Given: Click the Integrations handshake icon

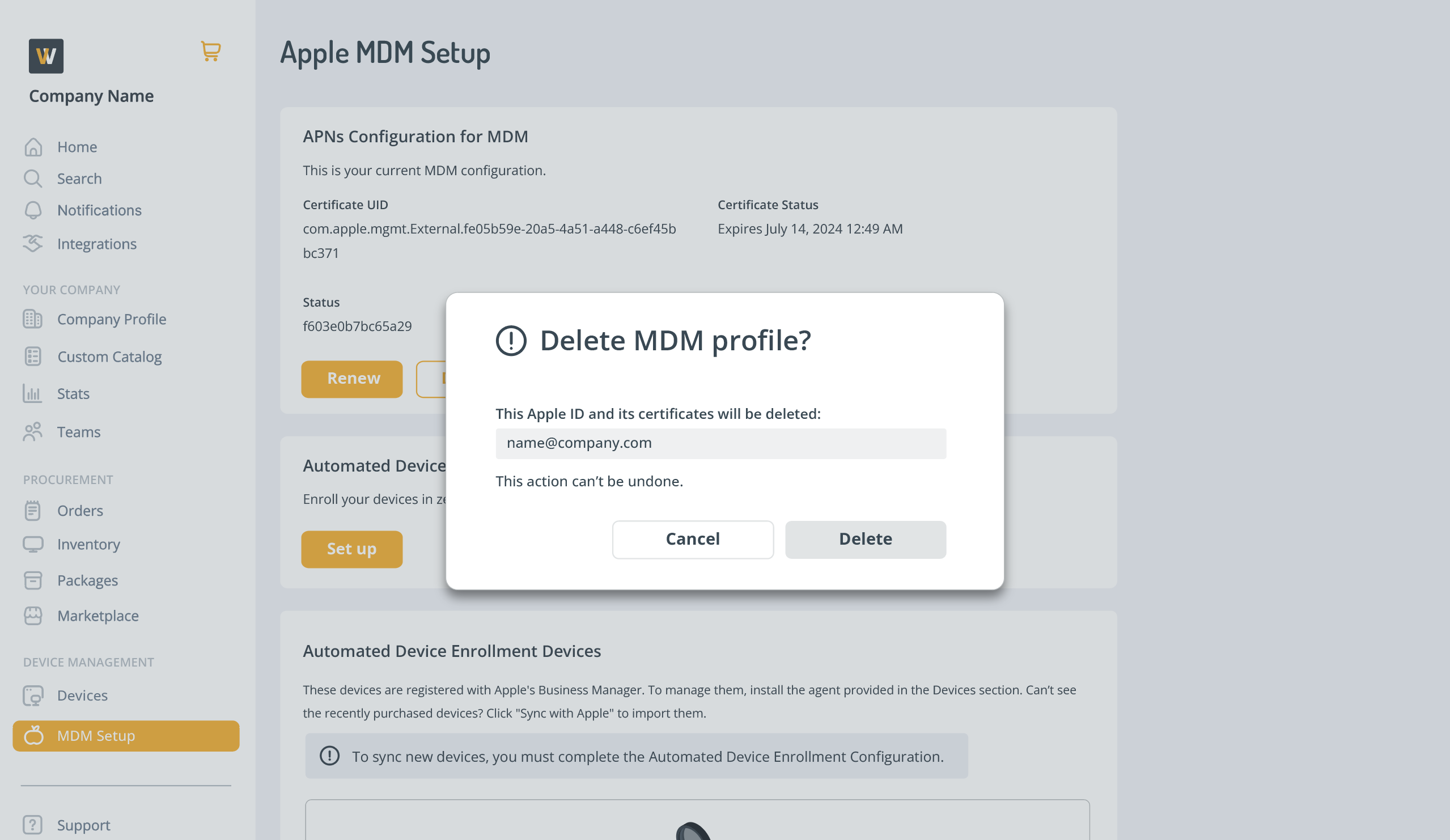Looking at the screenshot, I should click(x=33, y=244).
